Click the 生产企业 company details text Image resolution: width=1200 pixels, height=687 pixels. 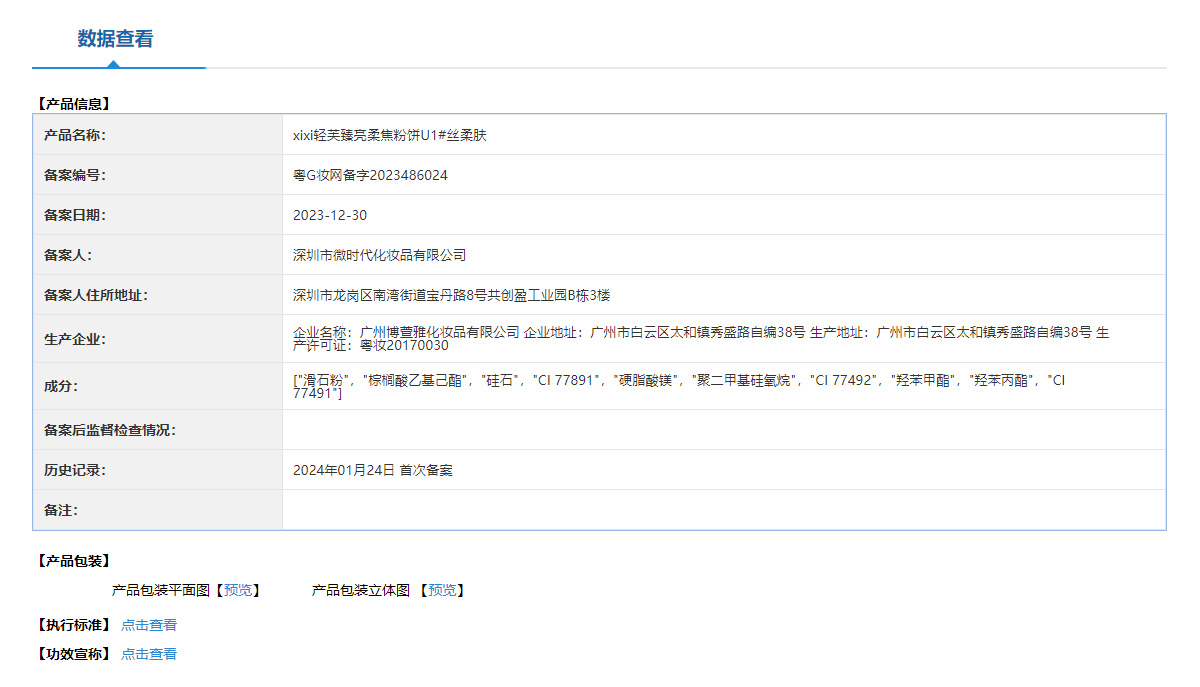pos(701,339)
